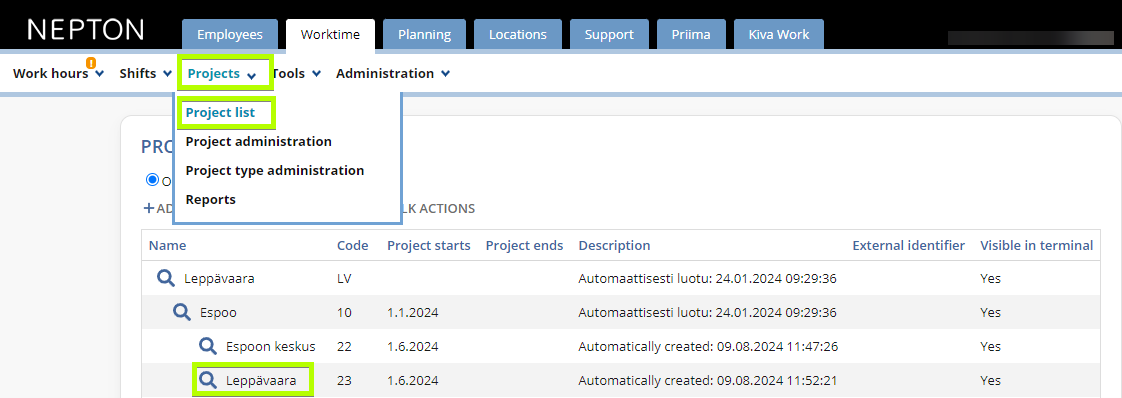Collapse the Projects dropdown chevron
This screenshot has width=1122, height=398.
(251, 75)
